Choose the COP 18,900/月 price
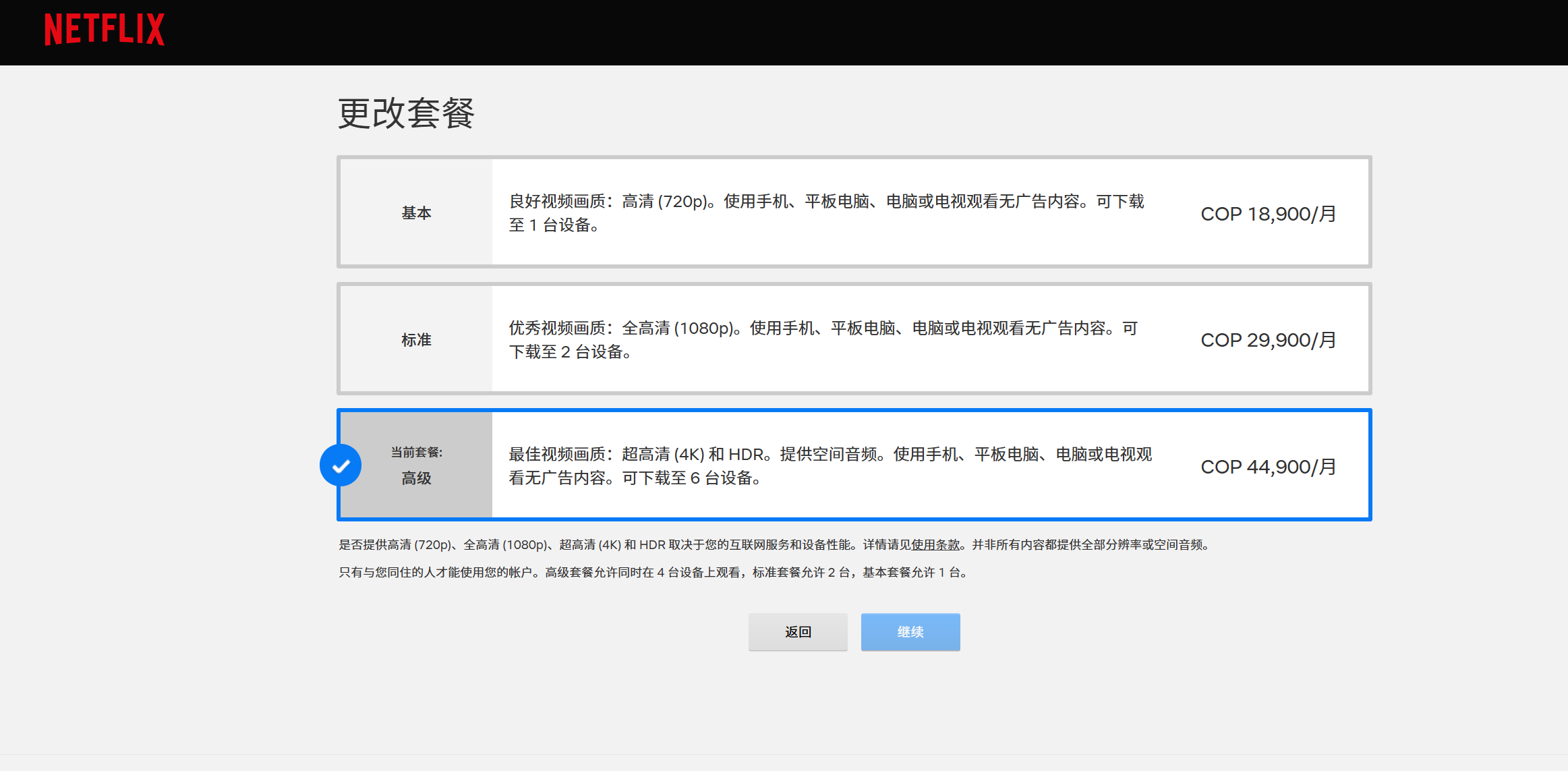Viewport: 1568px width, 771px height. (x=1268, y=214)
